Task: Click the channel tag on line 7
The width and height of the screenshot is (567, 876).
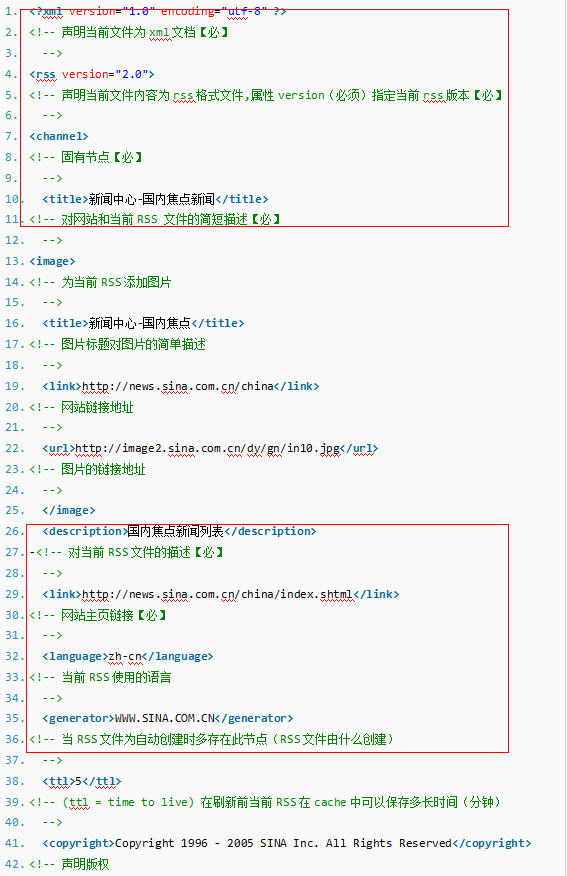Action: [x=59, y=136]
